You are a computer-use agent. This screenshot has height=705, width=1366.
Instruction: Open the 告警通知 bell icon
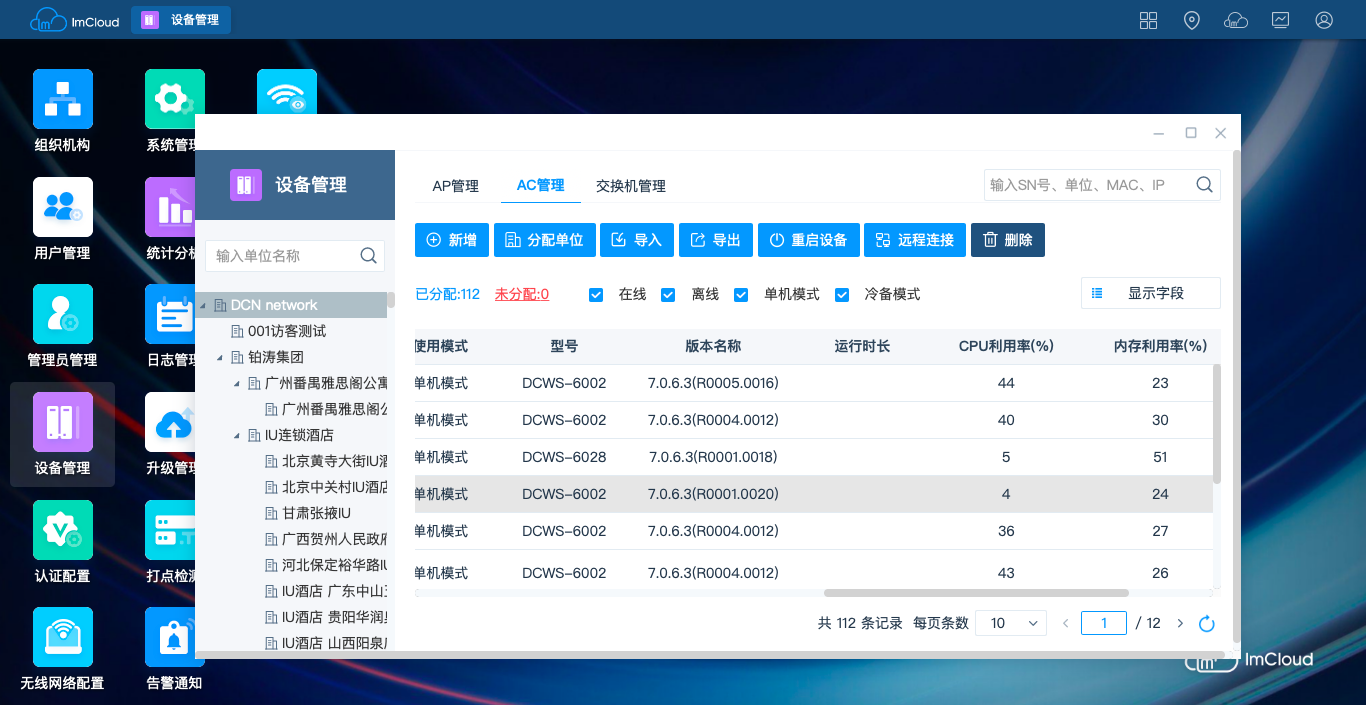(x=174, y=637)
